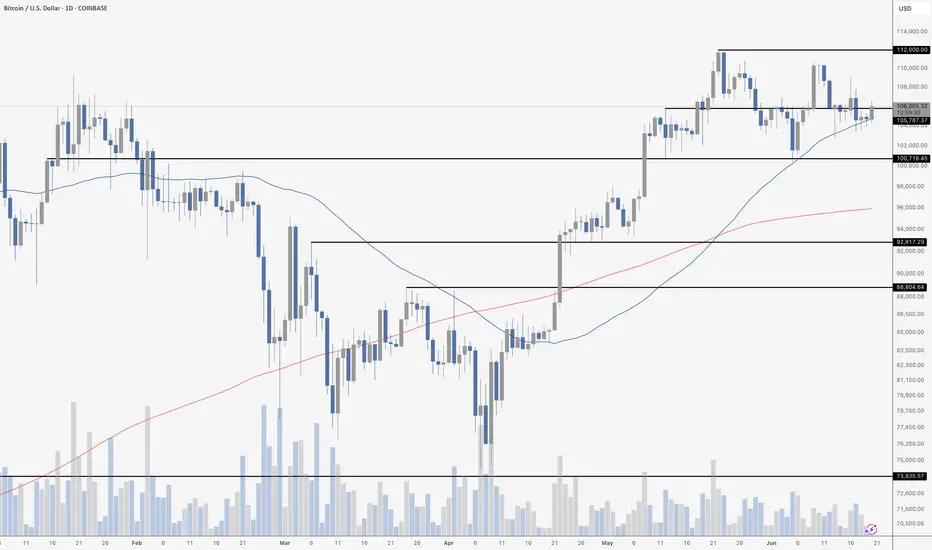This screenshot has height=550, width=932.
Task: Click the Feb label on time axis
Action: pos(137,543)
